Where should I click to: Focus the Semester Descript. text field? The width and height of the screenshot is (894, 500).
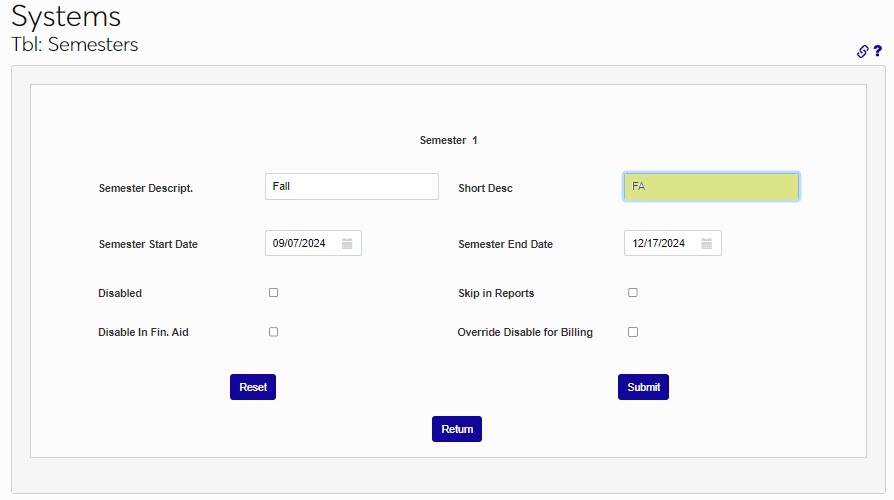tap(351, 187)
